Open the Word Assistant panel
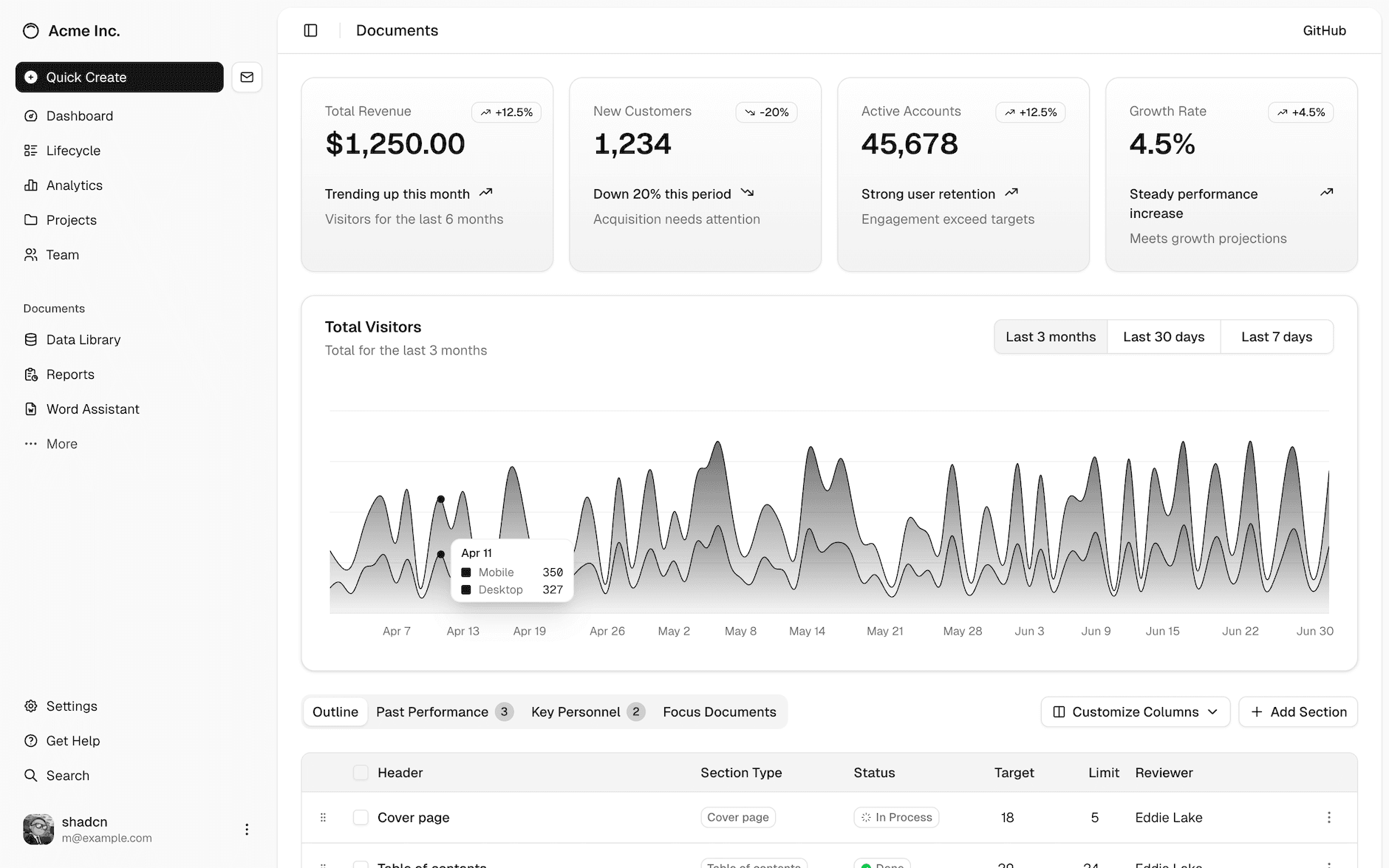 [x=92, y=409]
